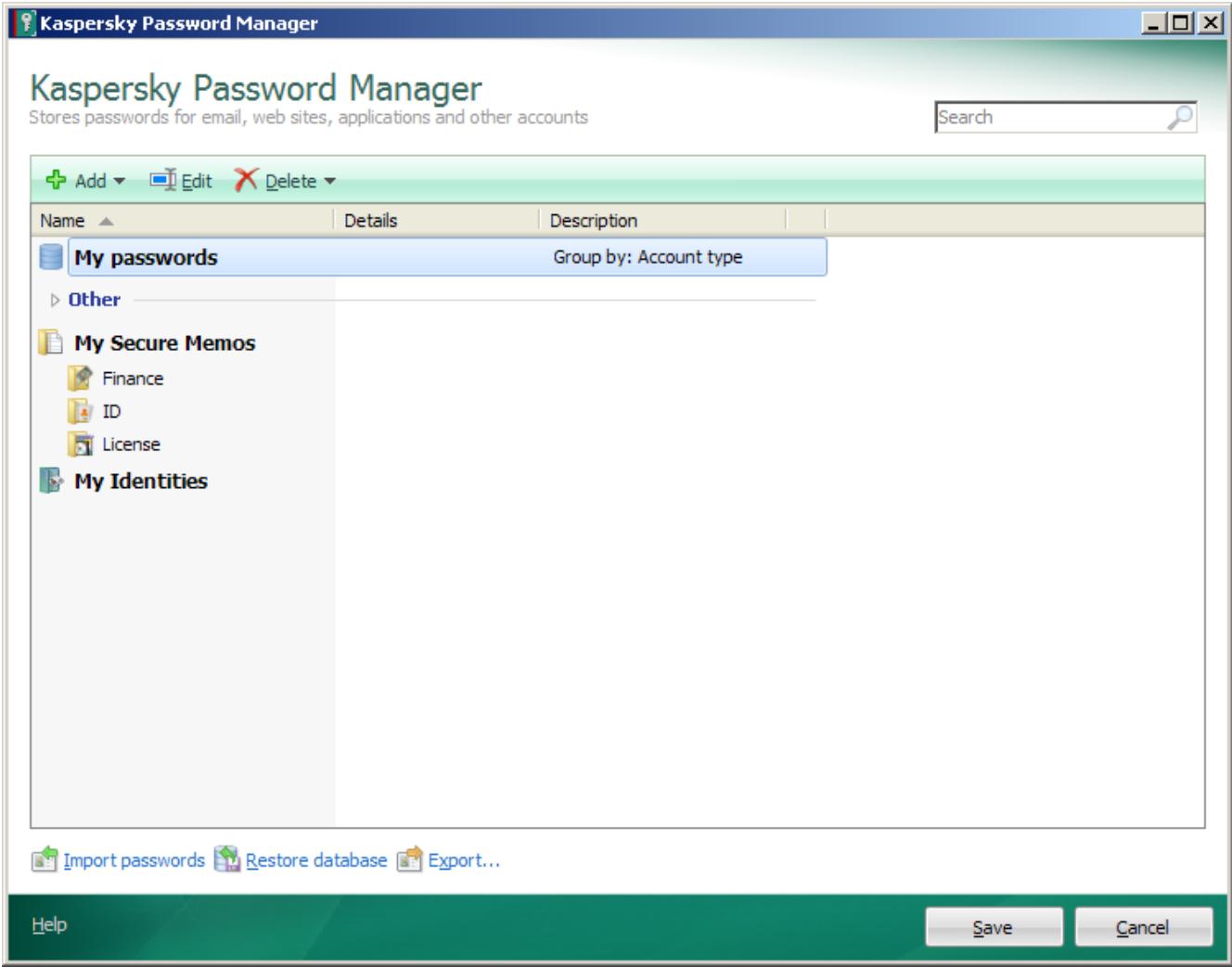
Task: Select the ID memo entry
Action: 111,411
